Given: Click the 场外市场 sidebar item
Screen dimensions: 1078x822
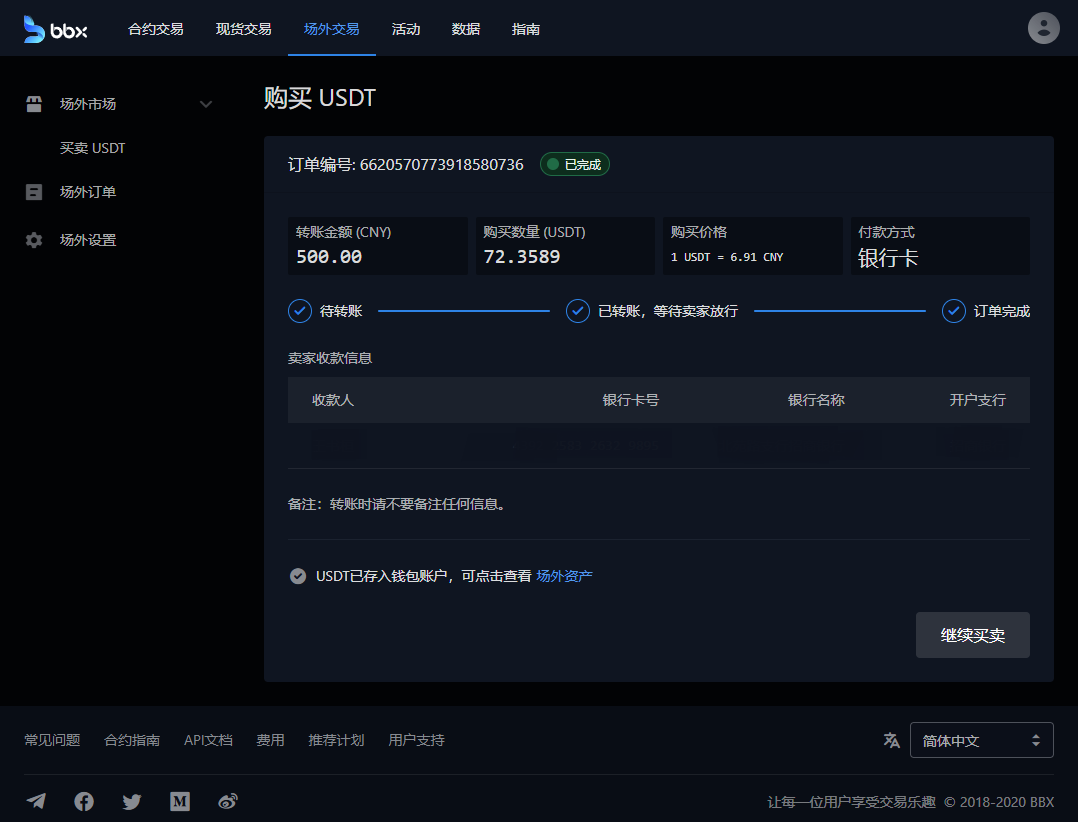Looking at the screenshot, I should (x=88, y=104).
